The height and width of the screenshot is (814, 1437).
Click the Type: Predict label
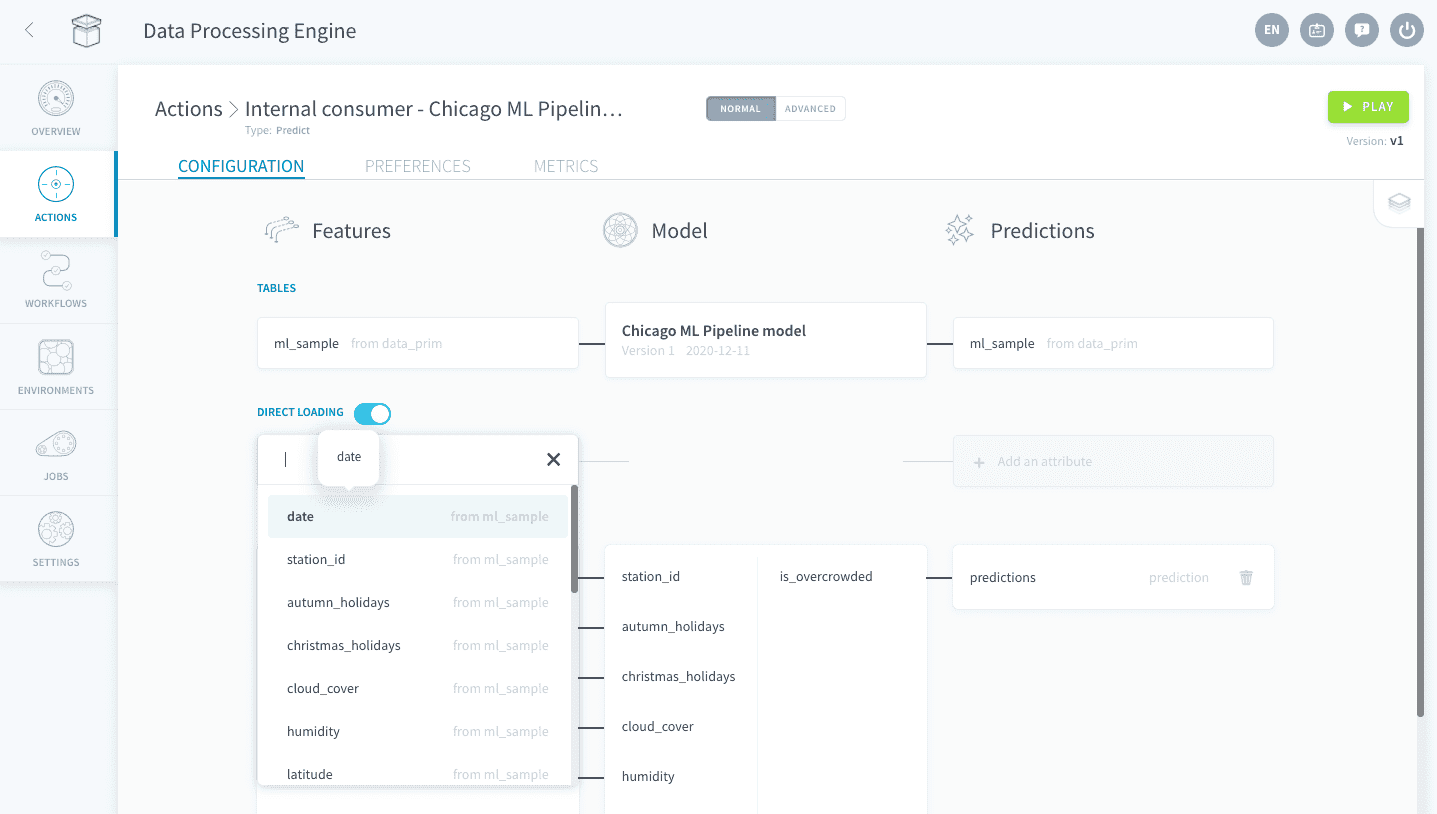click(x=278, y=130)
